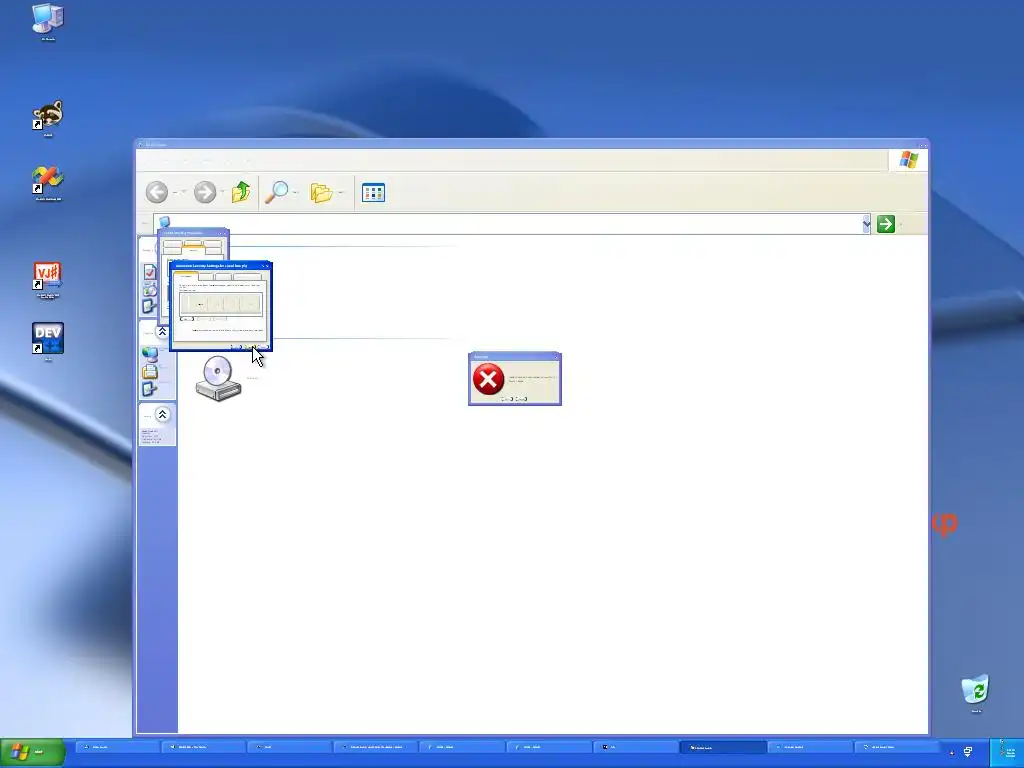Click Change a setting icon under System Tasks

(150, 306)
